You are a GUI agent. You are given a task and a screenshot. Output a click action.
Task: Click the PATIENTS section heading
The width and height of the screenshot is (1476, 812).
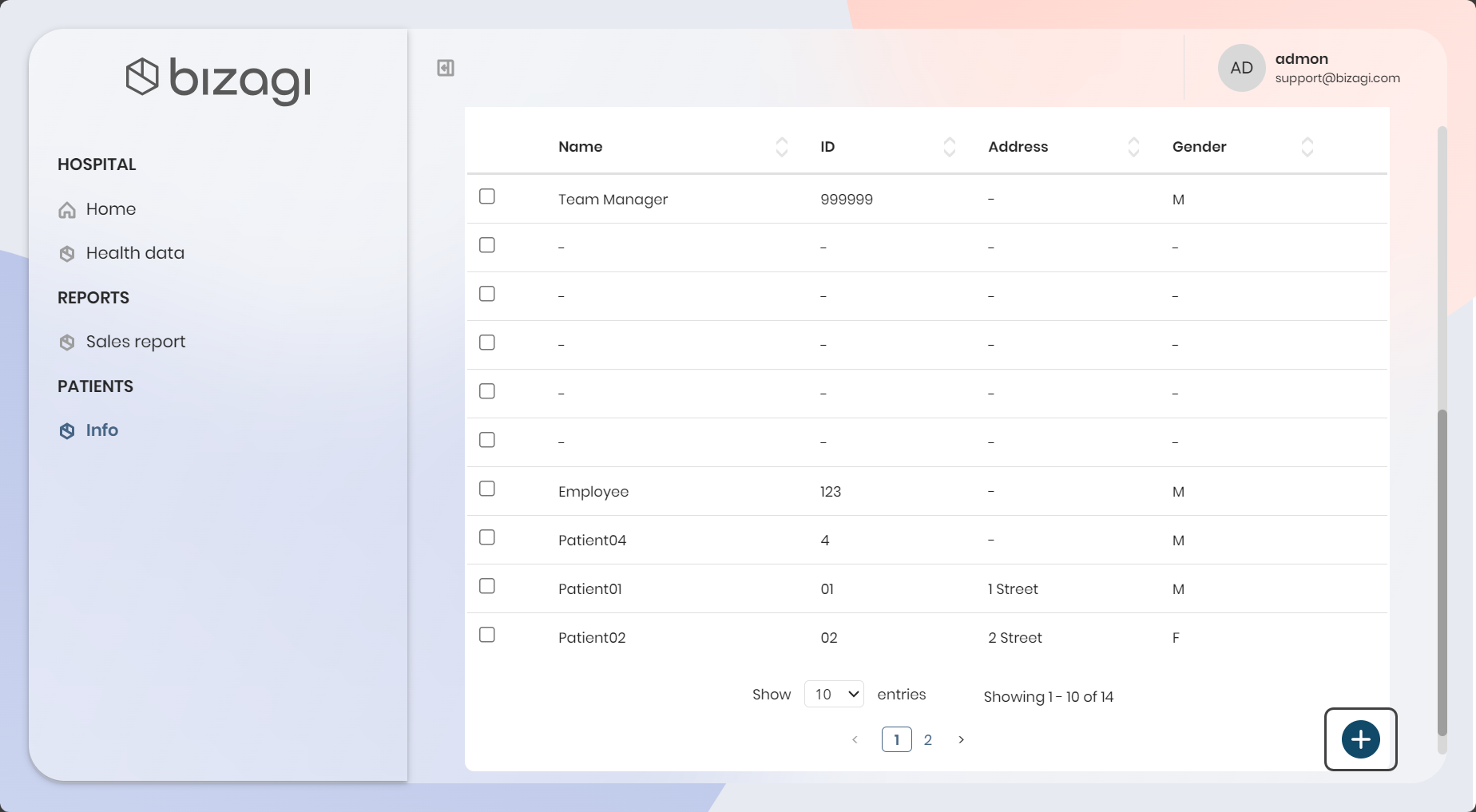pyautogui.click(x=96, y=386)
